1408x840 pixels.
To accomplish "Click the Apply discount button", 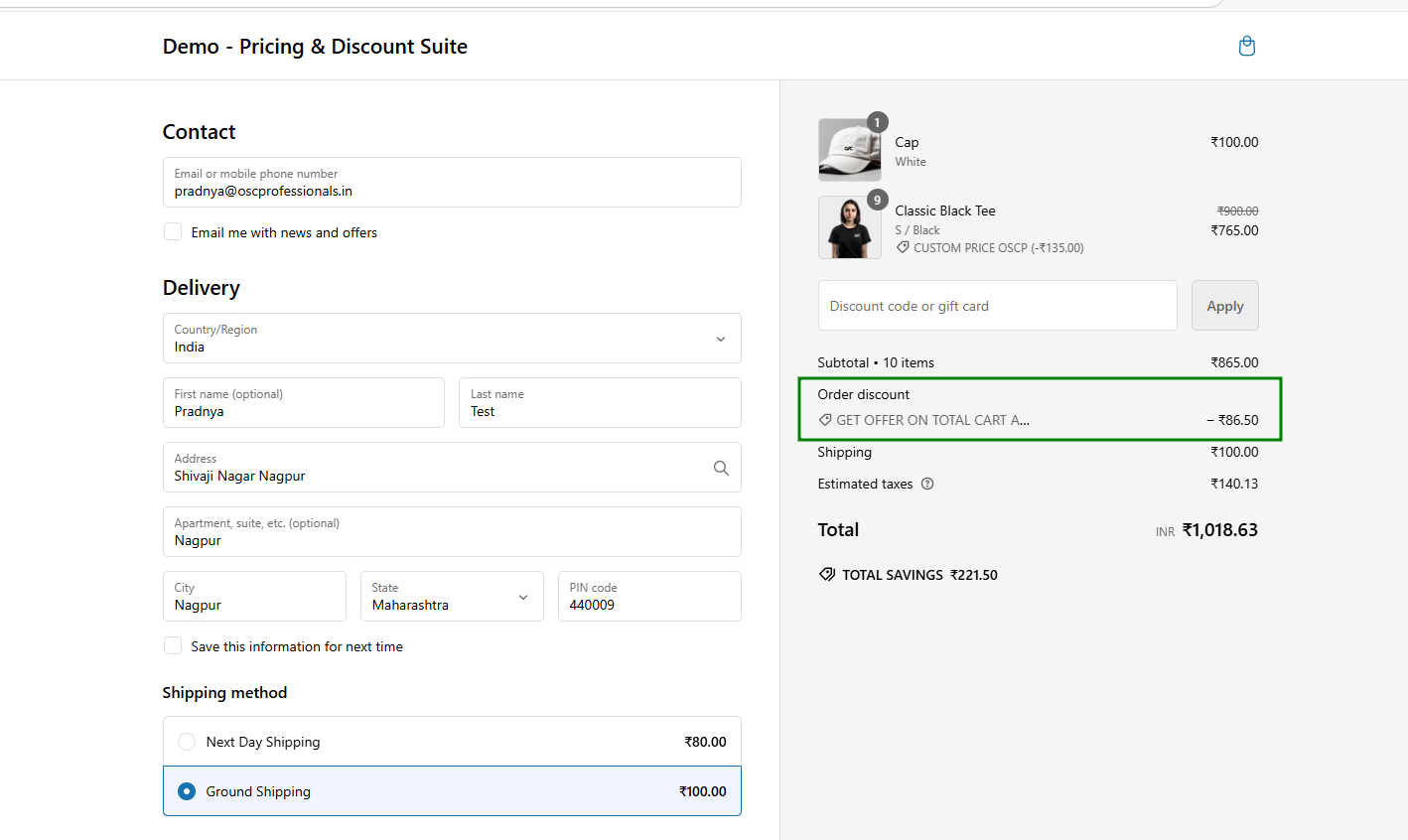I will pos(1224,306).
